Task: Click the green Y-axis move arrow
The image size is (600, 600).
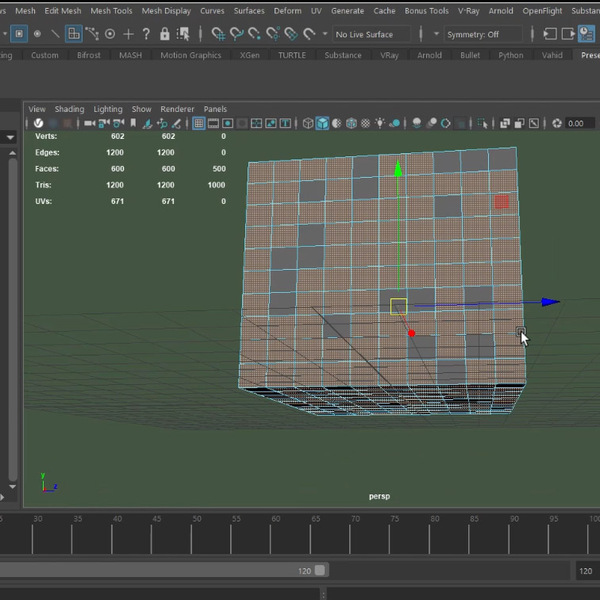Action: pos(398,168)
